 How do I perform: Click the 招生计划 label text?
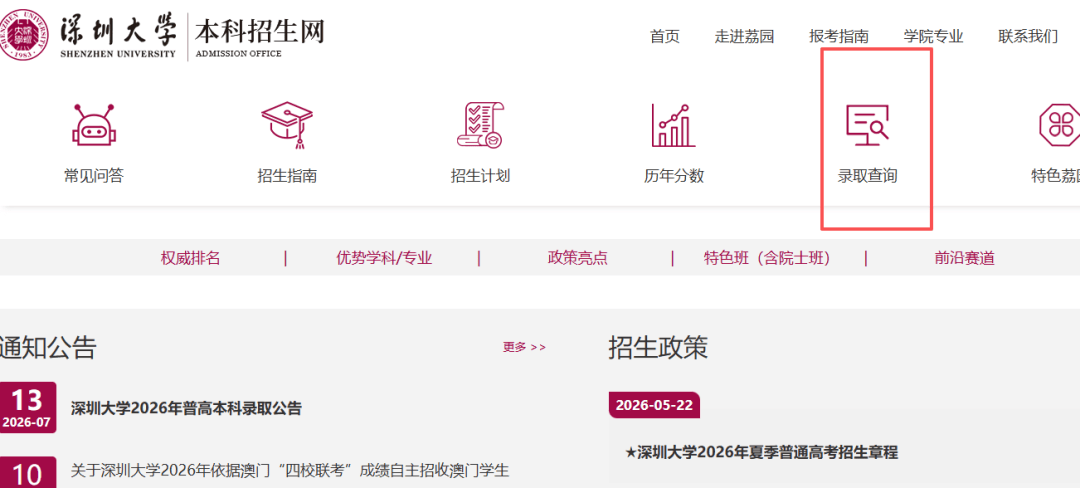(480, 176)
